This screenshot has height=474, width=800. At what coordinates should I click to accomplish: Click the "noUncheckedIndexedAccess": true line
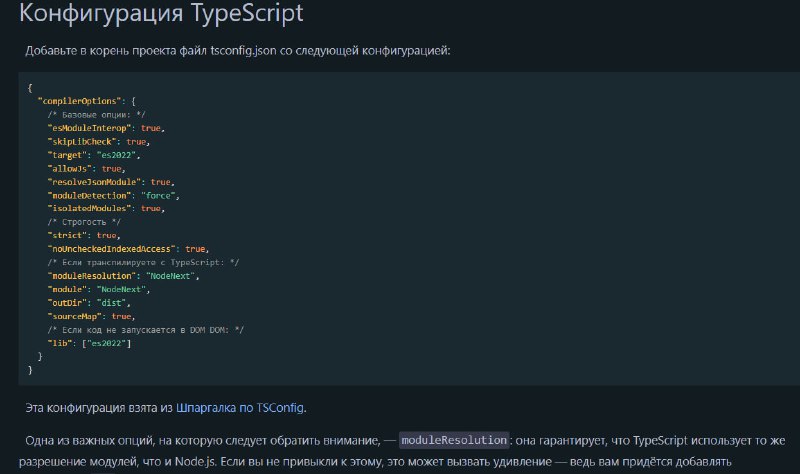pos(128,249)
